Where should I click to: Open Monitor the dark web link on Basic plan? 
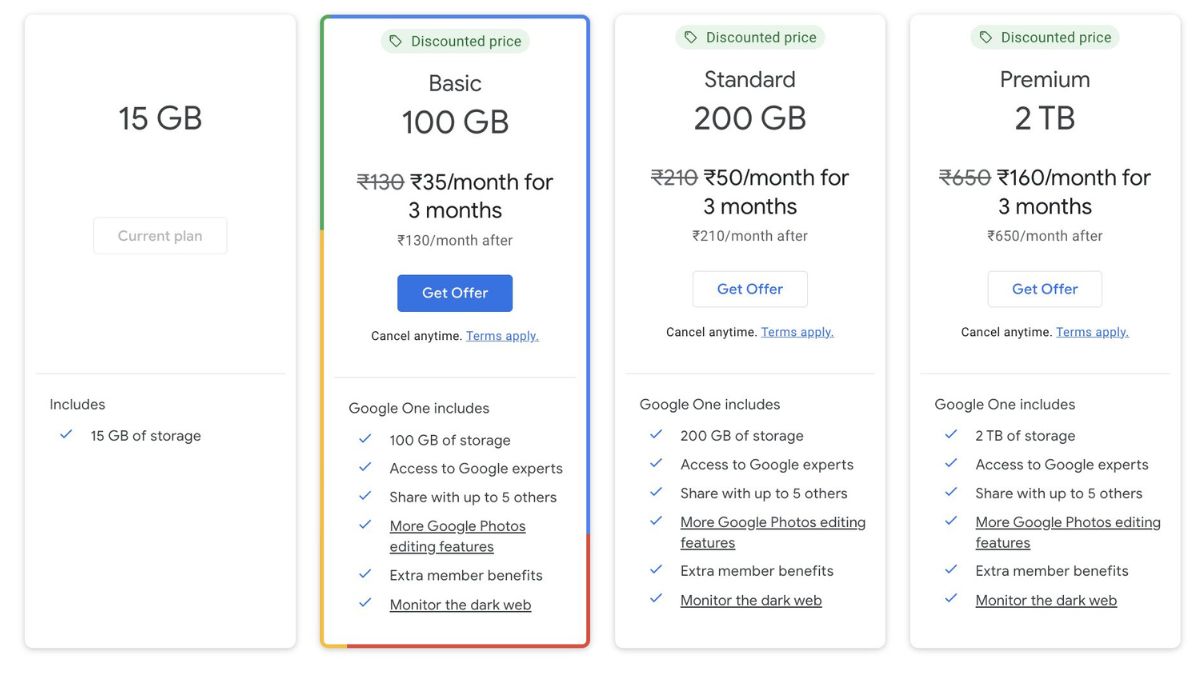[x=460, y=604]
